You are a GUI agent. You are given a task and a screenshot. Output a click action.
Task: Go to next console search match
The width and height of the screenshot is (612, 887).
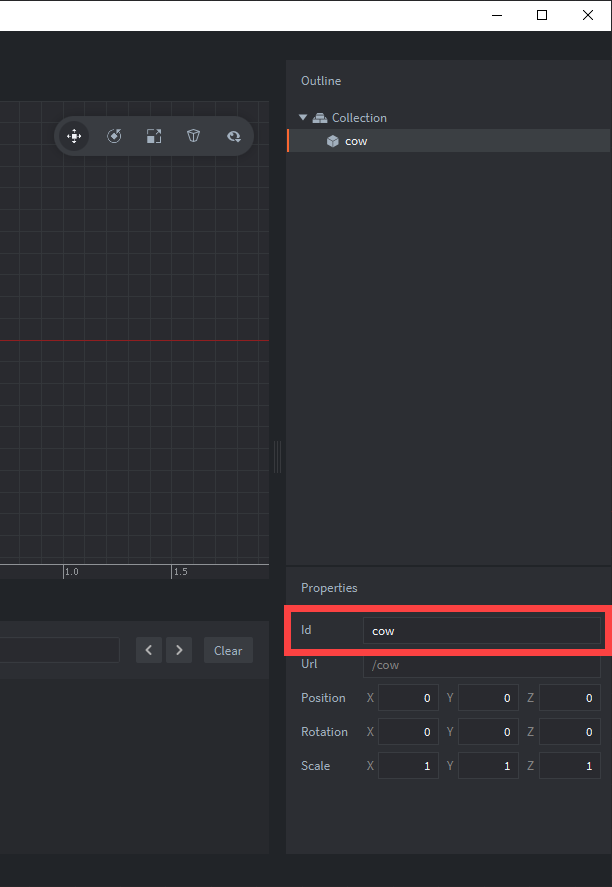[179, 651]
